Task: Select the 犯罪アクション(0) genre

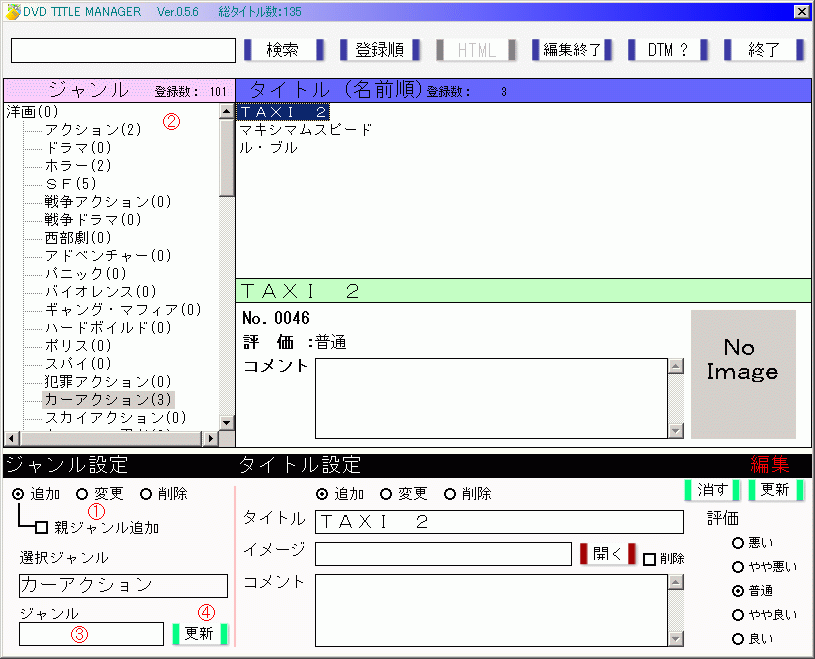Action: 108,381
